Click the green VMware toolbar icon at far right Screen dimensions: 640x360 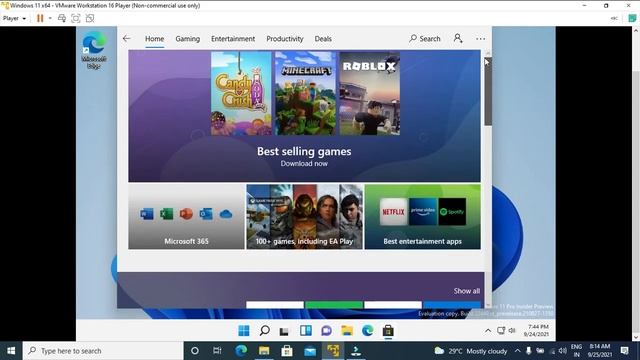coord(632,18)
